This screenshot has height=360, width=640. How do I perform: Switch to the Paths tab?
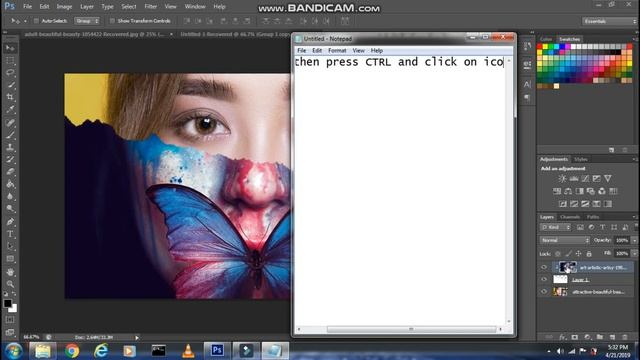click(593, 217)
